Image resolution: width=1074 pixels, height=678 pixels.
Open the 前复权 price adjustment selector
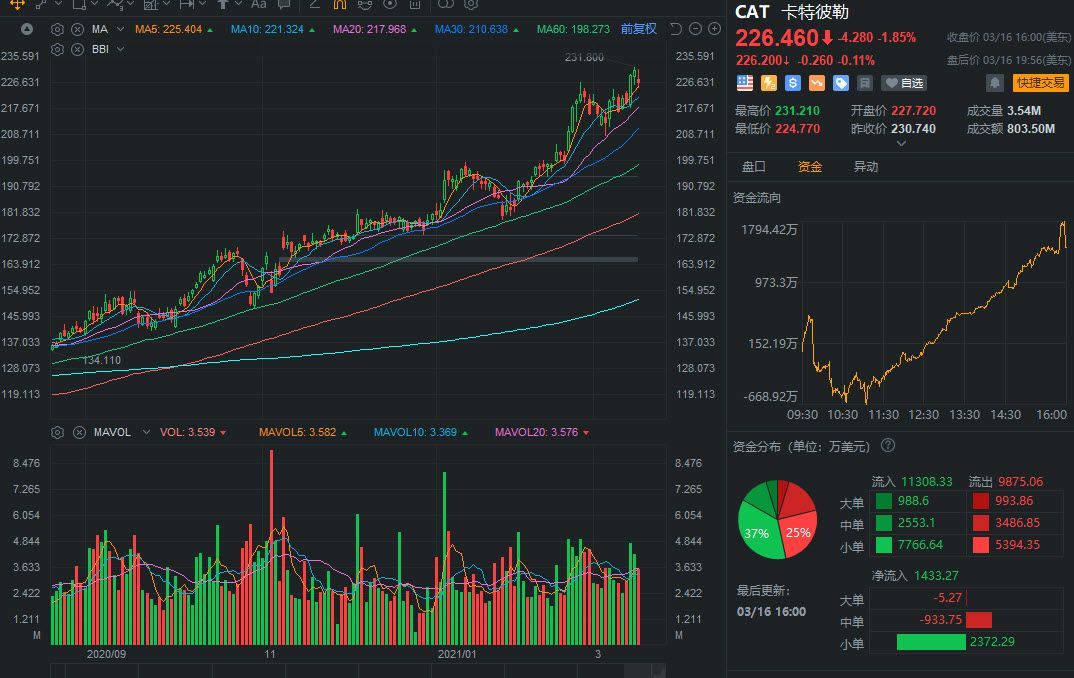(x=638, y=29)
